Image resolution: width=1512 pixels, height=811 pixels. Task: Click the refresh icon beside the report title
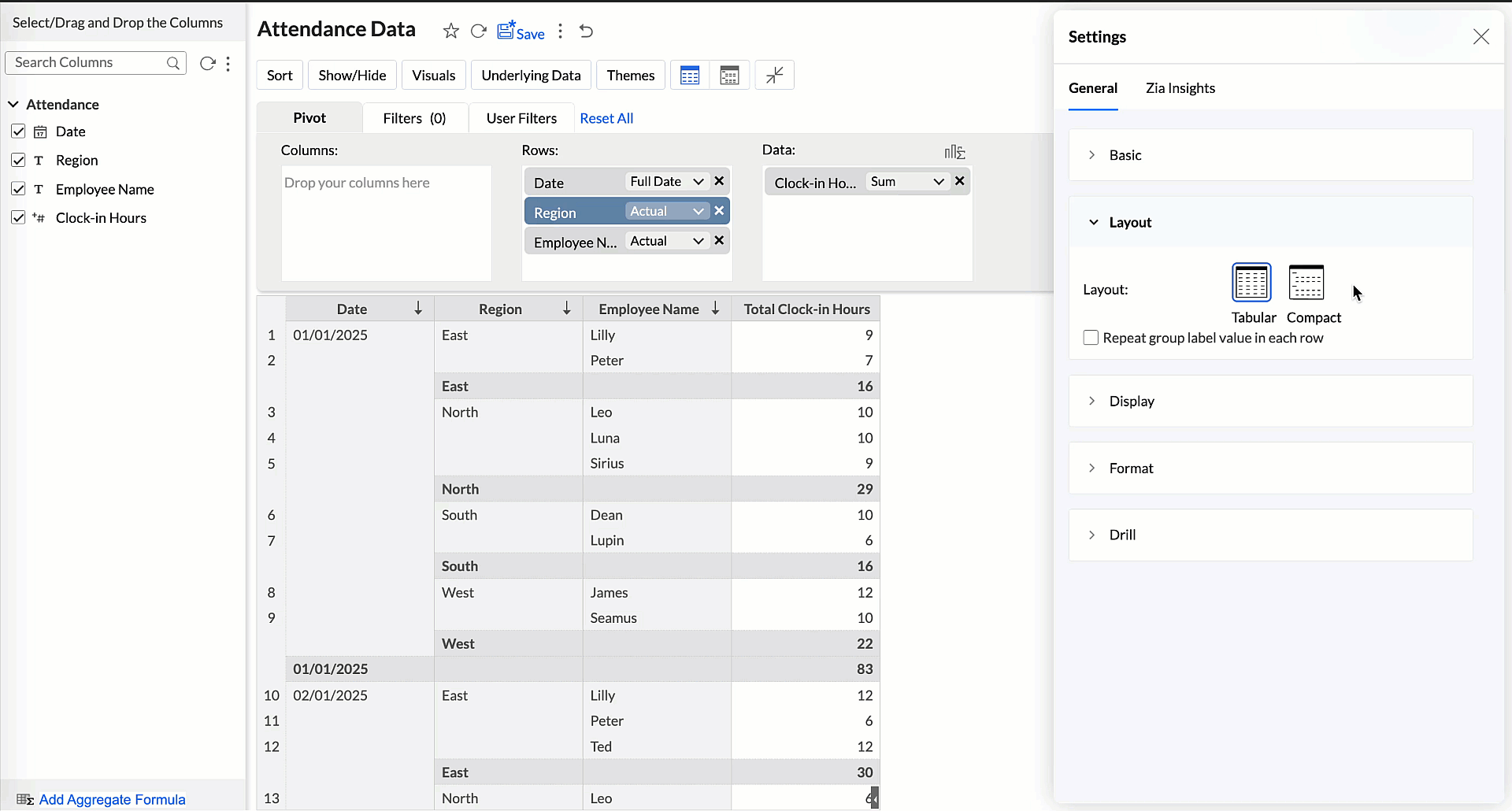pyautogui.click(x=478, y=31)
